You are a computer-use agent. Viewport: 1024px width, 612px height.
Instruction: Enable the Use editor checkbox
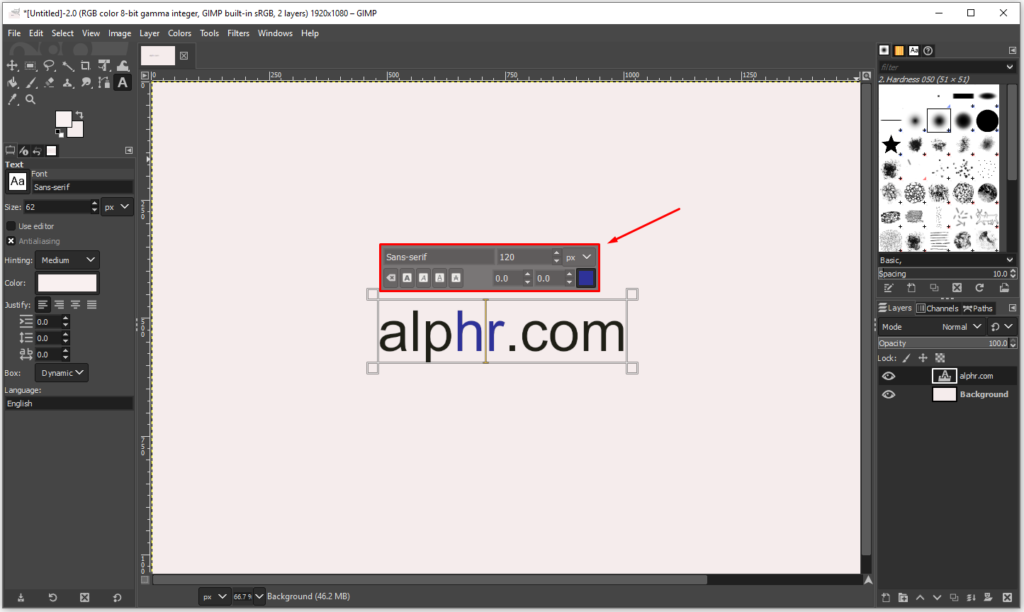(x=13, y=226)
